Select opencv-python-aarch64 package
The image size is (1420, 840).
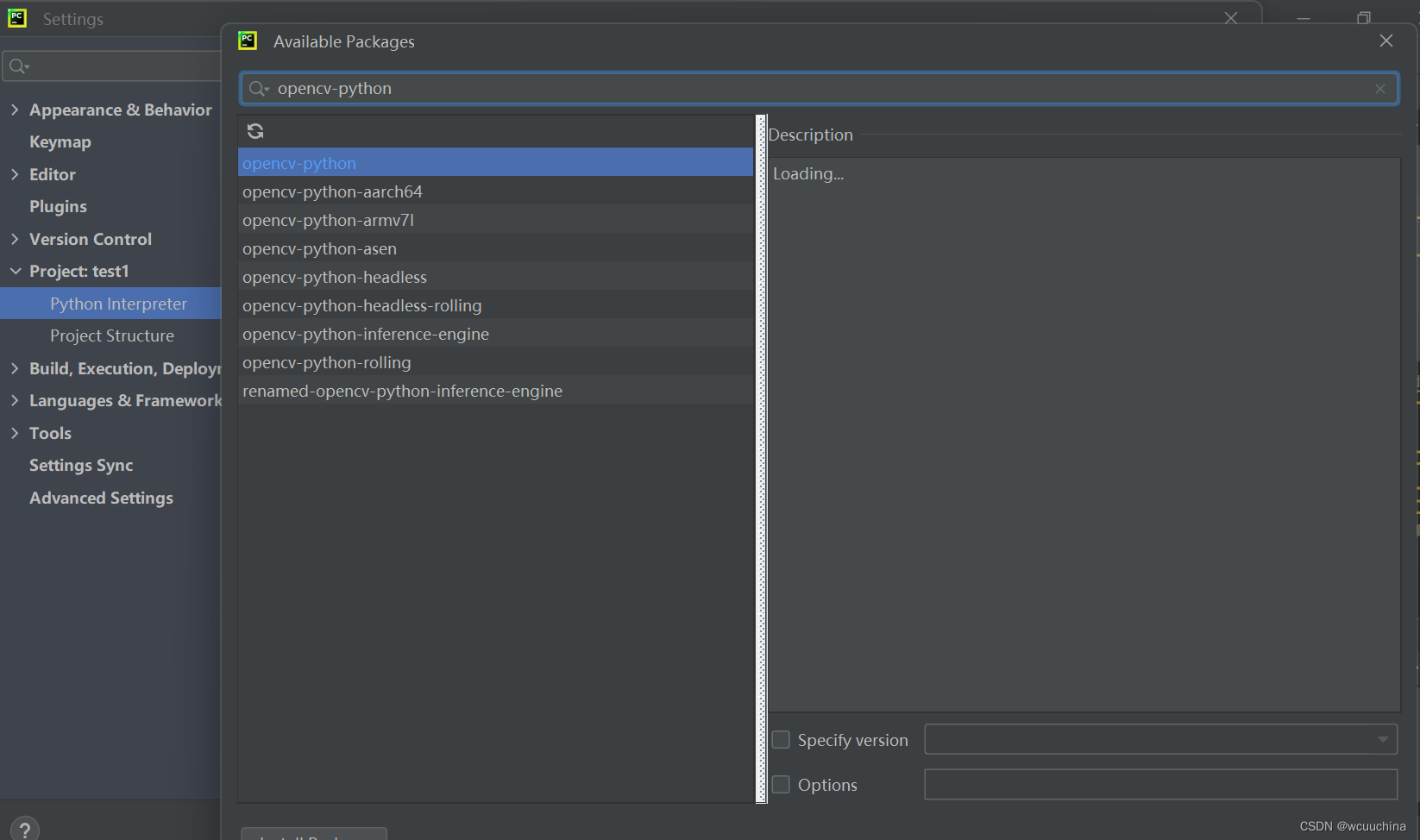pos(495,191)
